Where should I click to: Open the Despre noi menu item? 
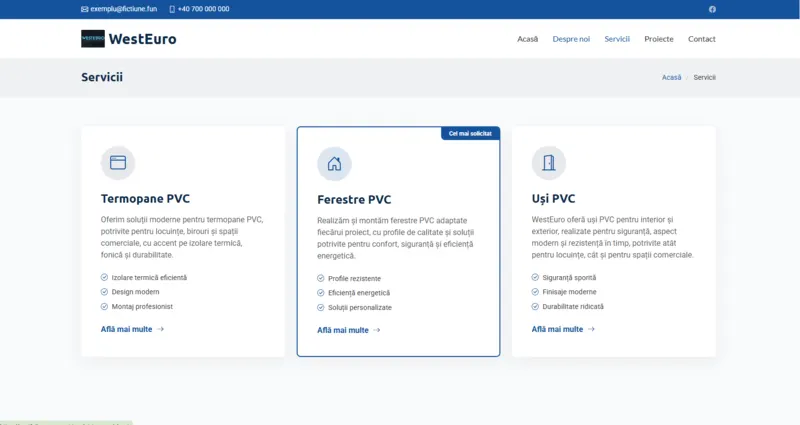click(x=571, y=39)
